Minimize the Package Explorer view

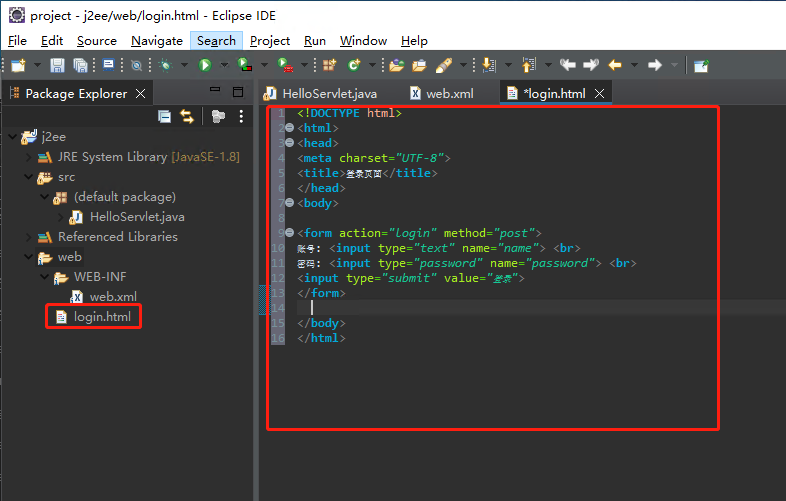click(215, 89)
